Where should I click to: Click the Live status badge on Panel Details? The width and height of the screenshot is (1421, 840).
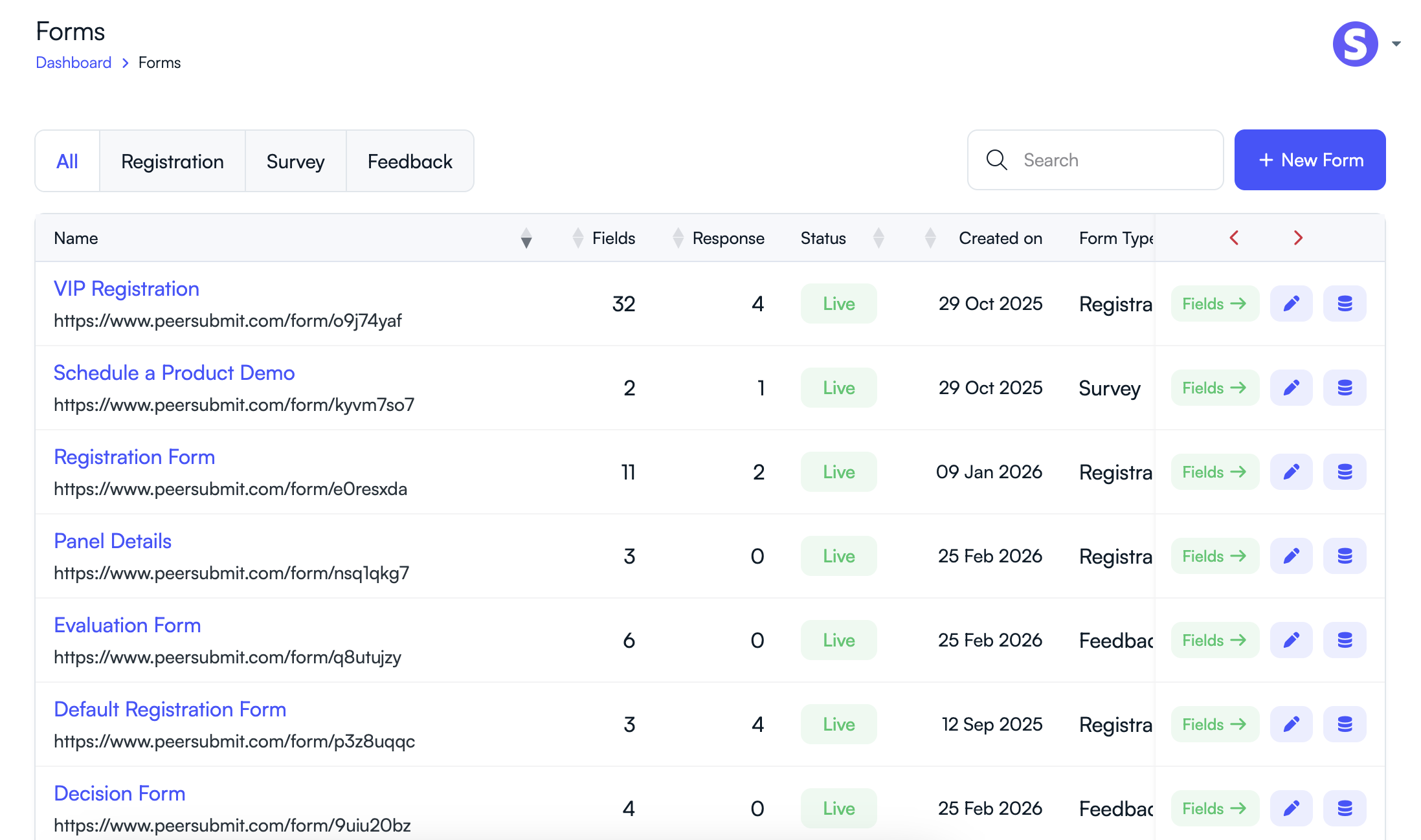(838, 556)
